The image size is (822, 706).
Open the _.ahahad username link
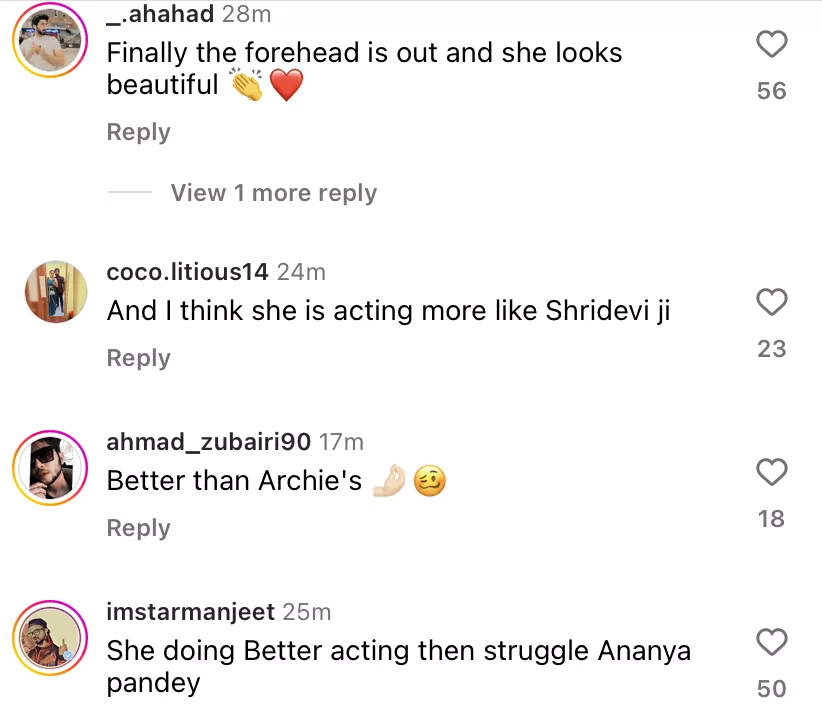click(x=161, y=14)
